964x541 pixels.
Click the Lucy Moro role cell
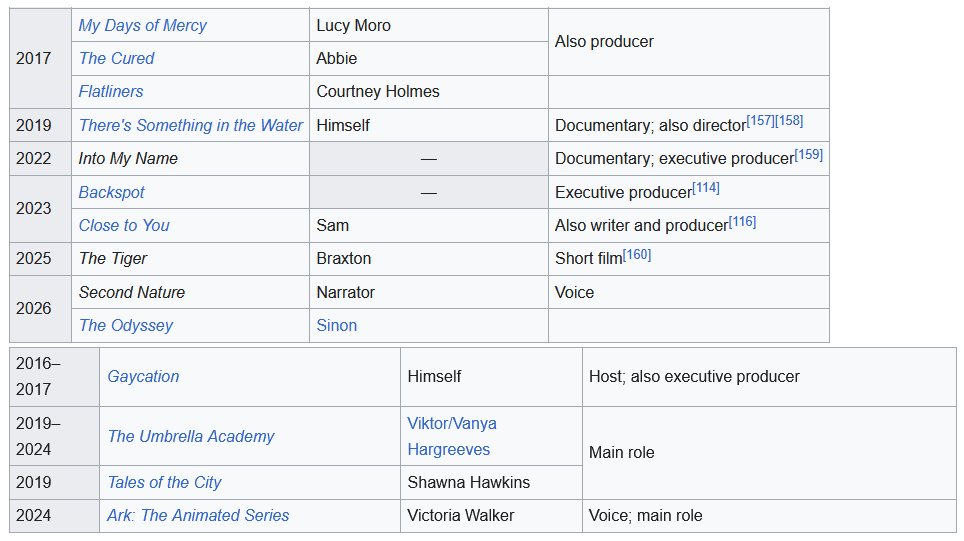tap(429, 25)
